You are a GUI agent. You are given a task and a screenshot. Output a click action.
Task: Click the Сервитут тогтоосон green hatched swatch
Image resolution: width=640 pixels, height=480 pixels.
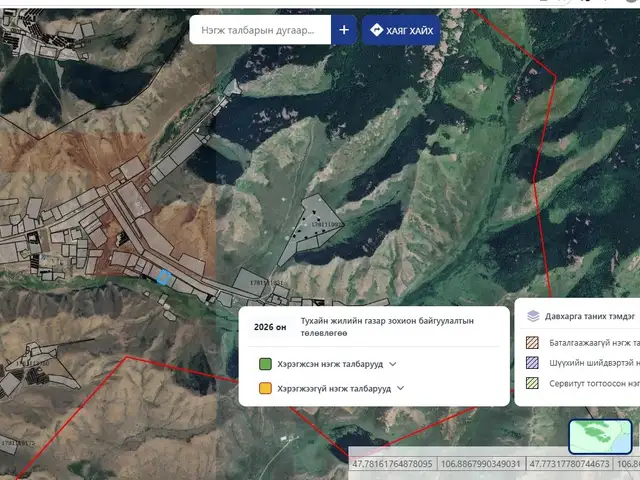pos(532,383)
